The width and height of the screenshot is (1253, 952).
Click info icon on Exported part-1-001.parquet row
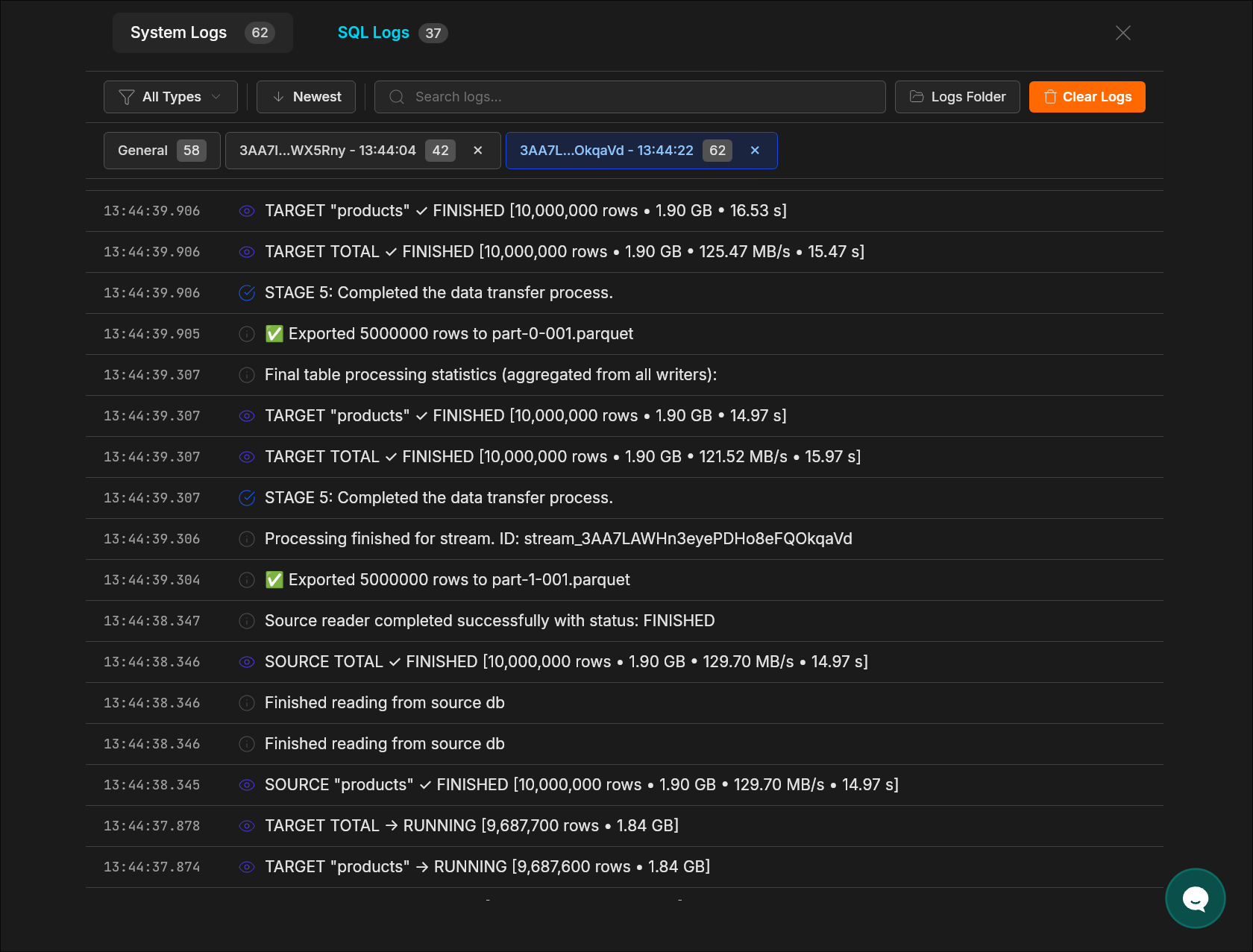coord(247,580)
